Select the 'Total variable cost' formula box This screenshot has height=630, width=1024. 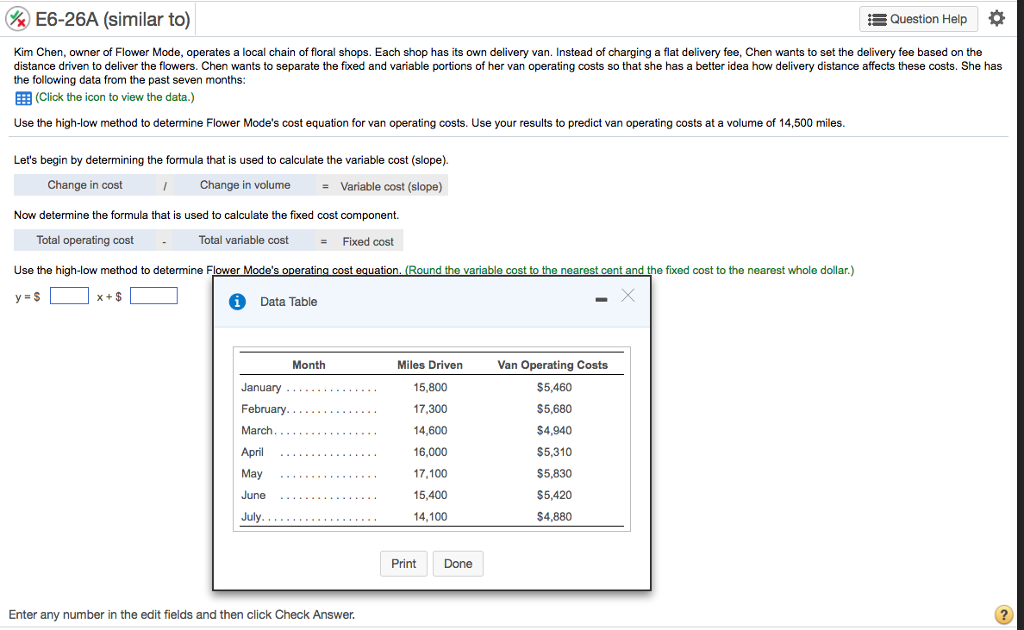[244, 240]
